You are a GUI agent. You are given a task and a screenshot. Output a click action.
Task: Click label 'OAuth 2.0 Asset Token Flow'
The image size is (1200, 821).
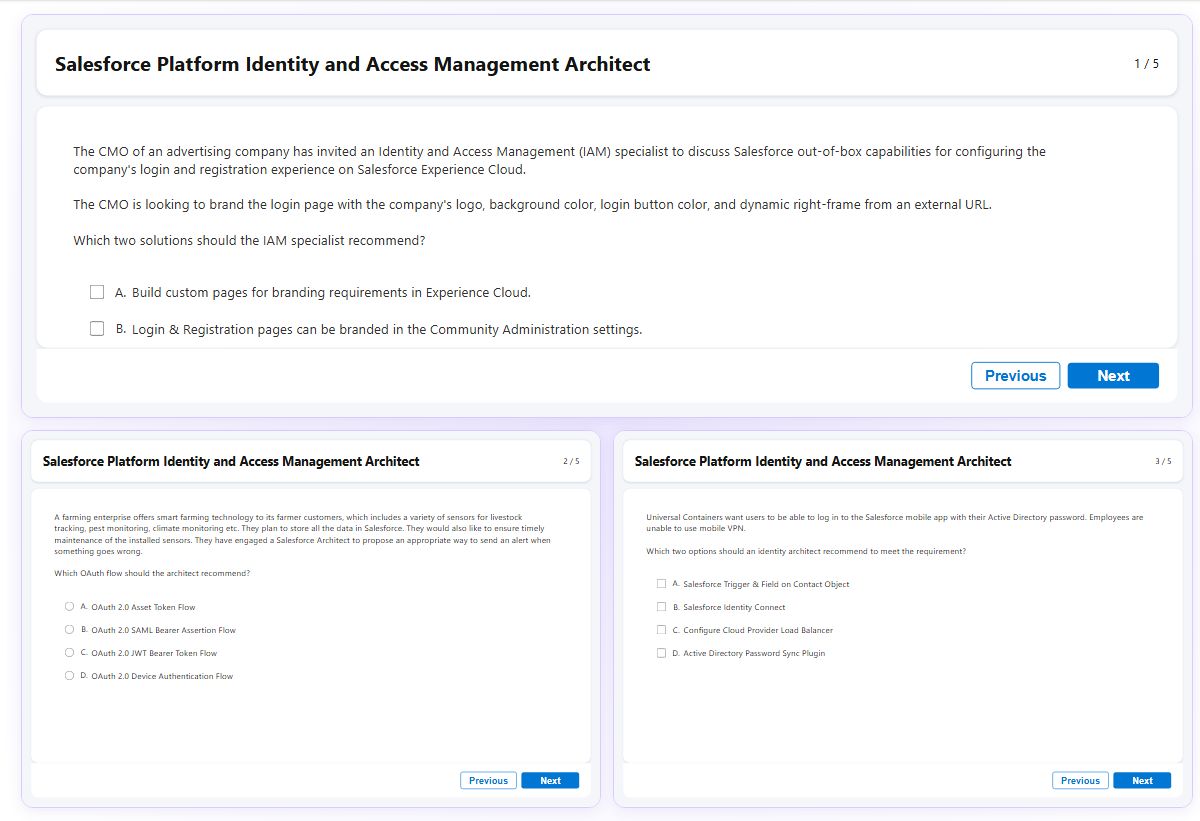[143, 607]
